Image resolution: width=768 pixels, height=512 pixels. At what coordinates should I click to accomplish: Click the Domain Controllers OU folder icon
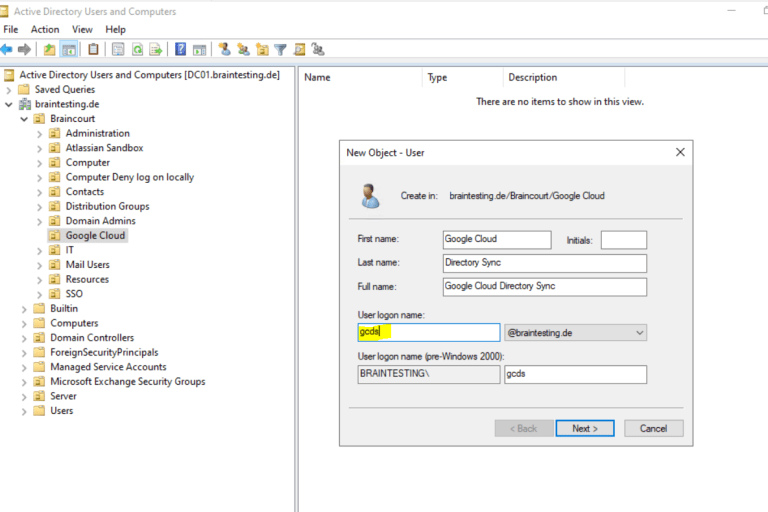tap(39, 338)
